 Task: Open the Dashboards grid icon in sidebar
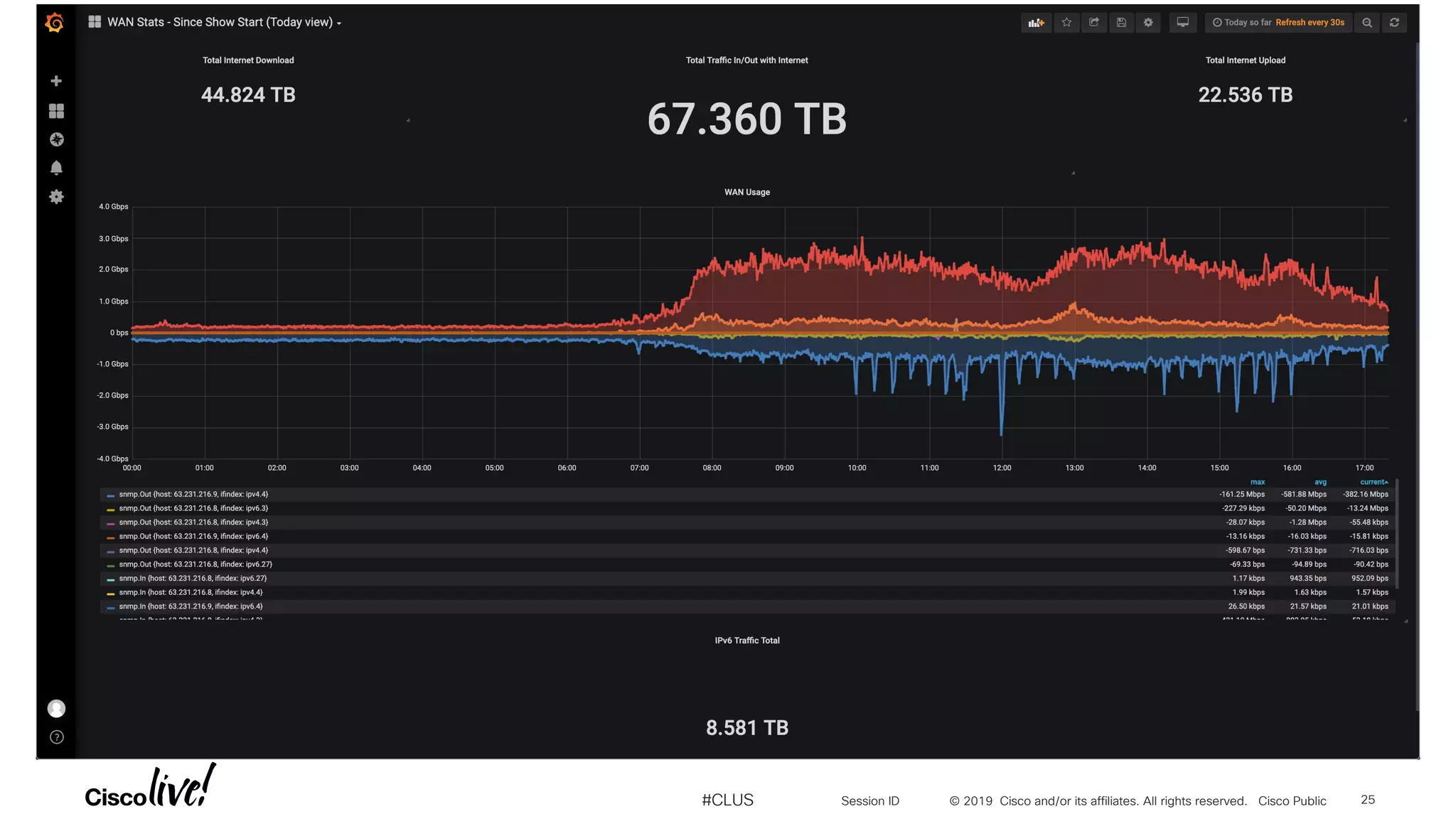pyautogui.click(x=56, y=111)
